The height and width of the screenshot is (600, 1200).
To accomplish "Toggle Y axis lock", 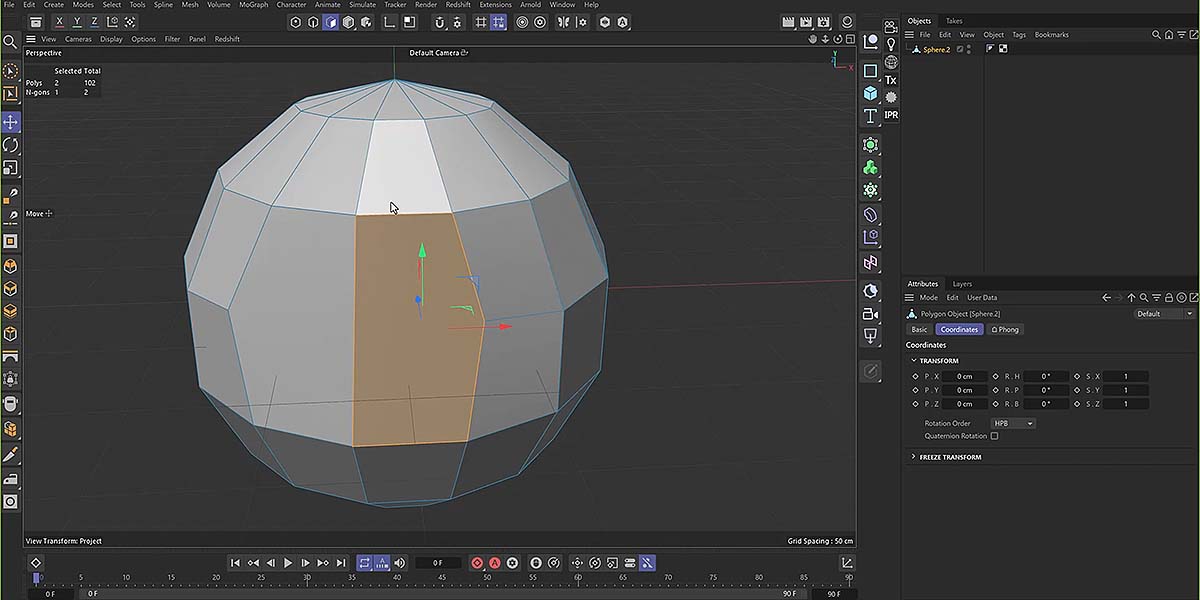I will (x=77, y=22).
